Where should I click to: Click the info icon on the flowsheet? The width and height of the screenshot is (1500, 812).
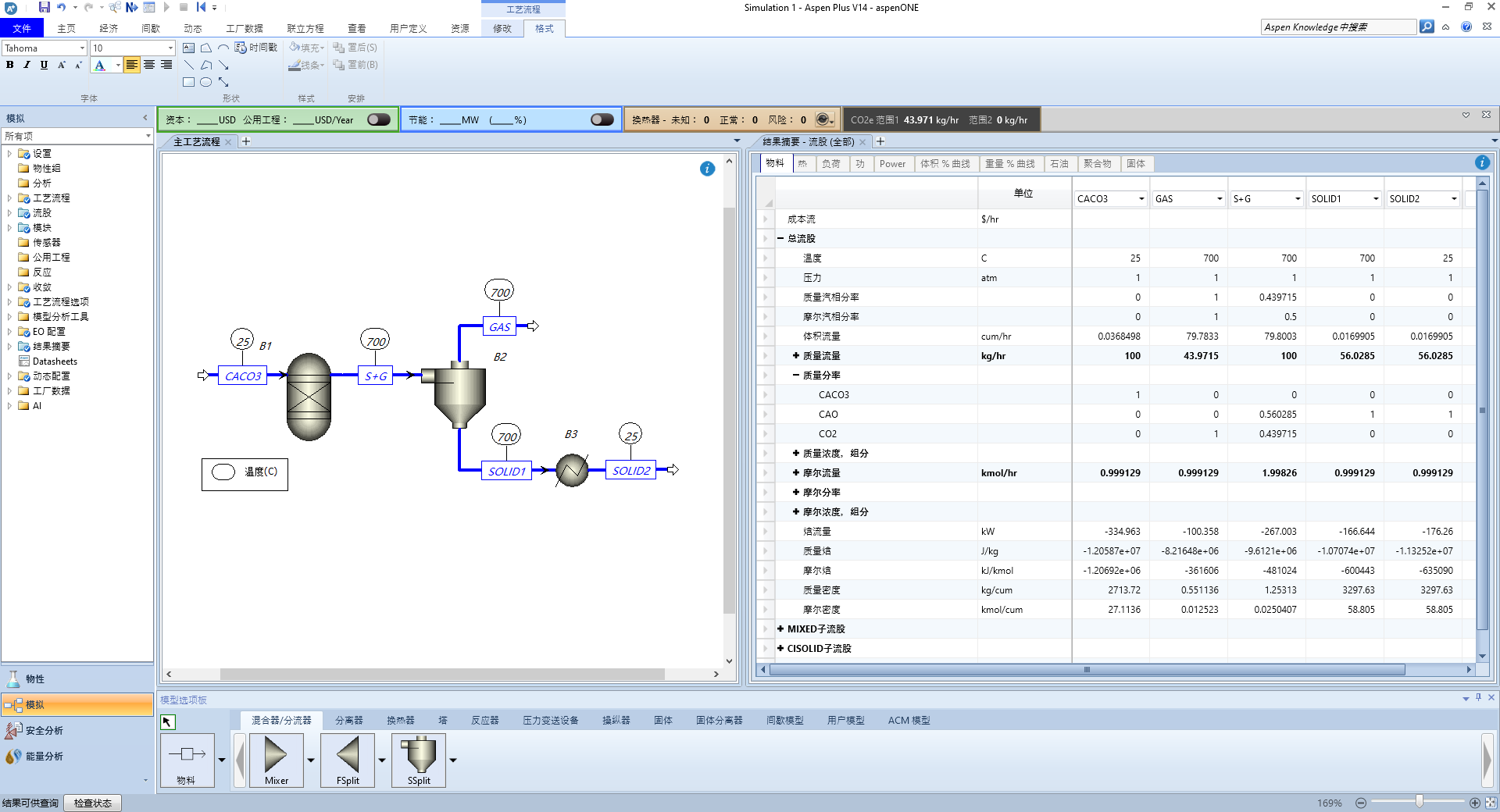click(x=707, y=169)
